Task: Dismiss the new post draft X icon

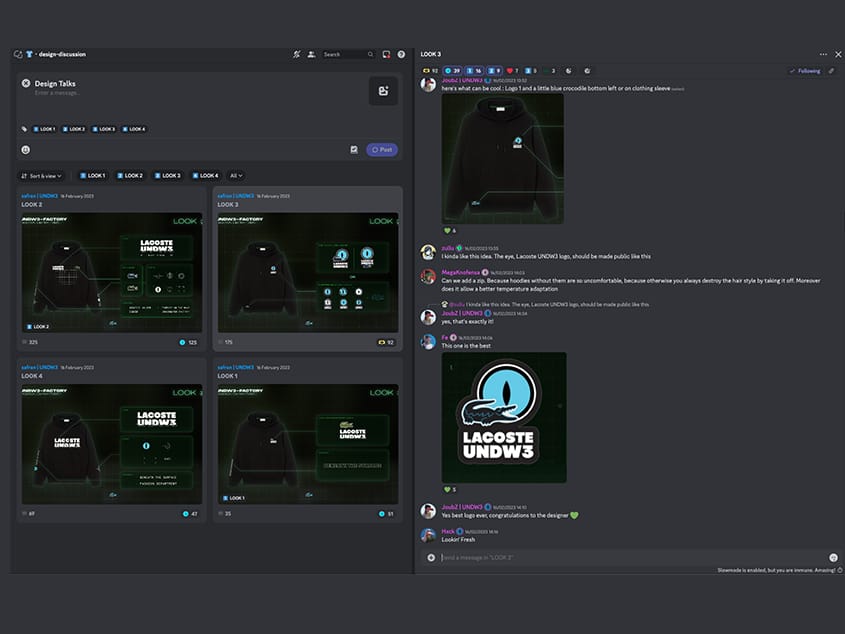Action: pos(26,83)
